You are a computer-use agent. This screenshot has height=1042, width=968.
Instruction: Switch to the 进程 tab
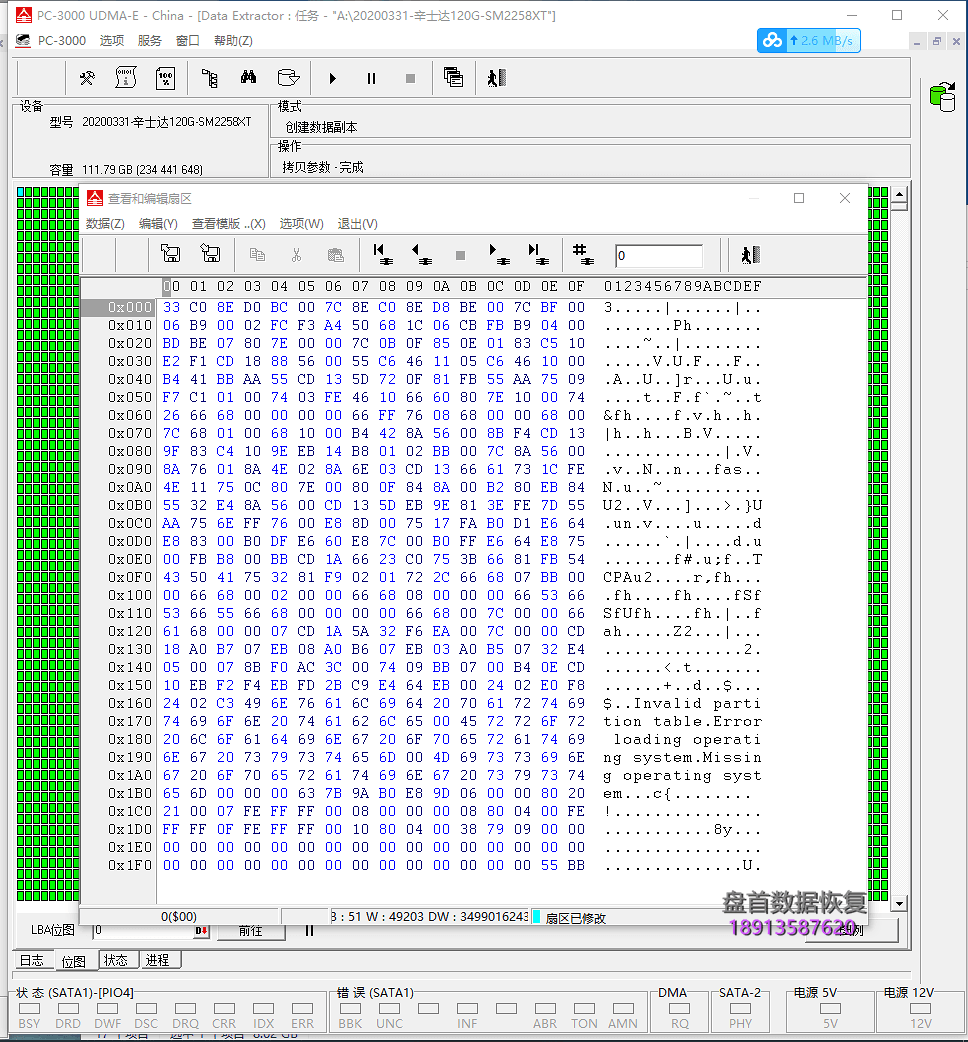(x=157, y=960)
